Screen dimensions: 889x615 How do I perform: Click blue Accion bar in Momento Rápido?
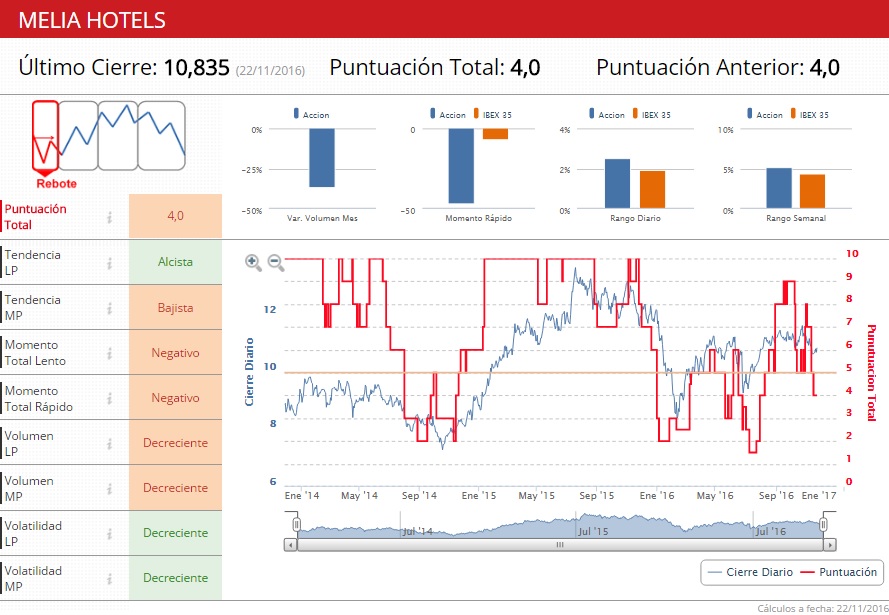pos(461,166)
